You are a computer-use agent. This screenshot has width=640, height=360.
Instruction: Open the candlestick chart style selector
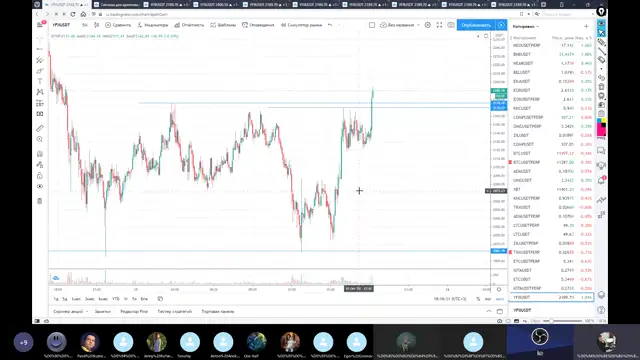[x=96, y=25]
